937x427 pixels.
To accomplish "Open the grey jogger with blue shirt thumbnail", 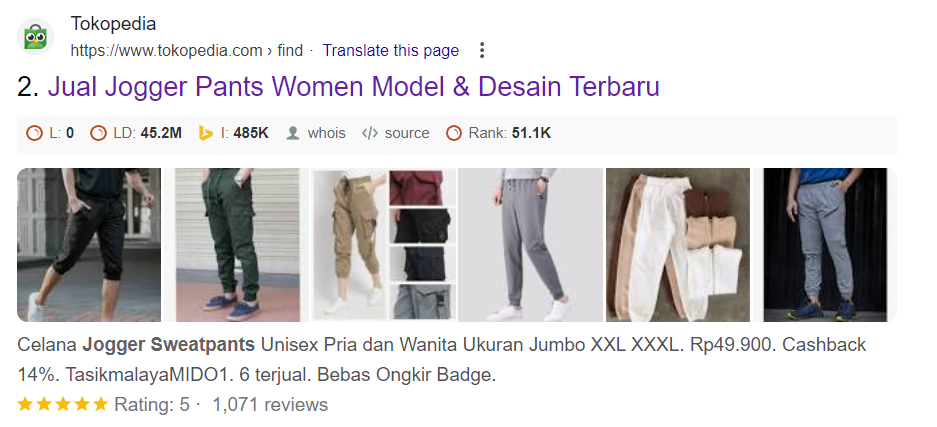I will coord(825,245).
